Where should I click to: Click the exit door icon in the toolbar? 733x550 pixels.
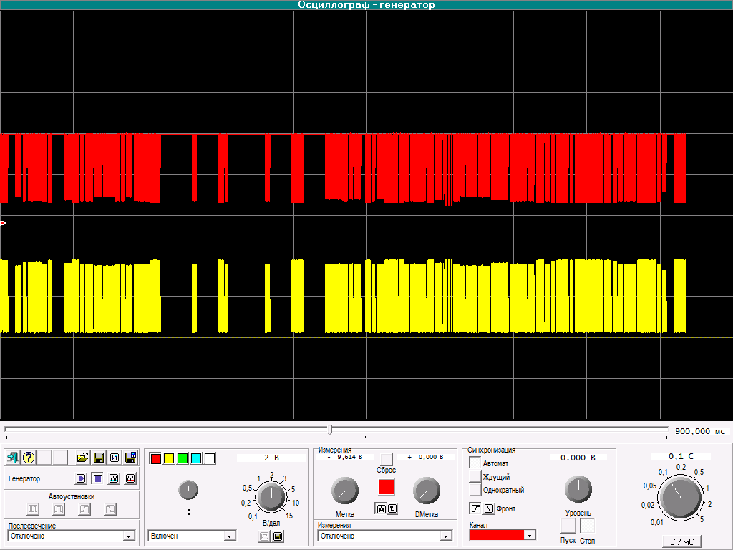click(x=13, y=457)
